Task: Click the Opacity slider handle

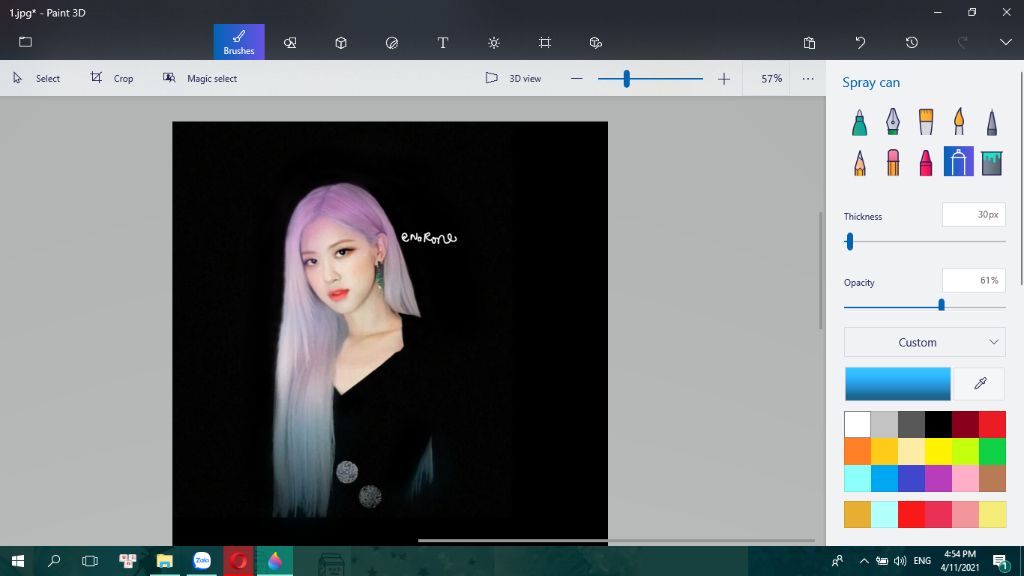Action: [941, 305]
